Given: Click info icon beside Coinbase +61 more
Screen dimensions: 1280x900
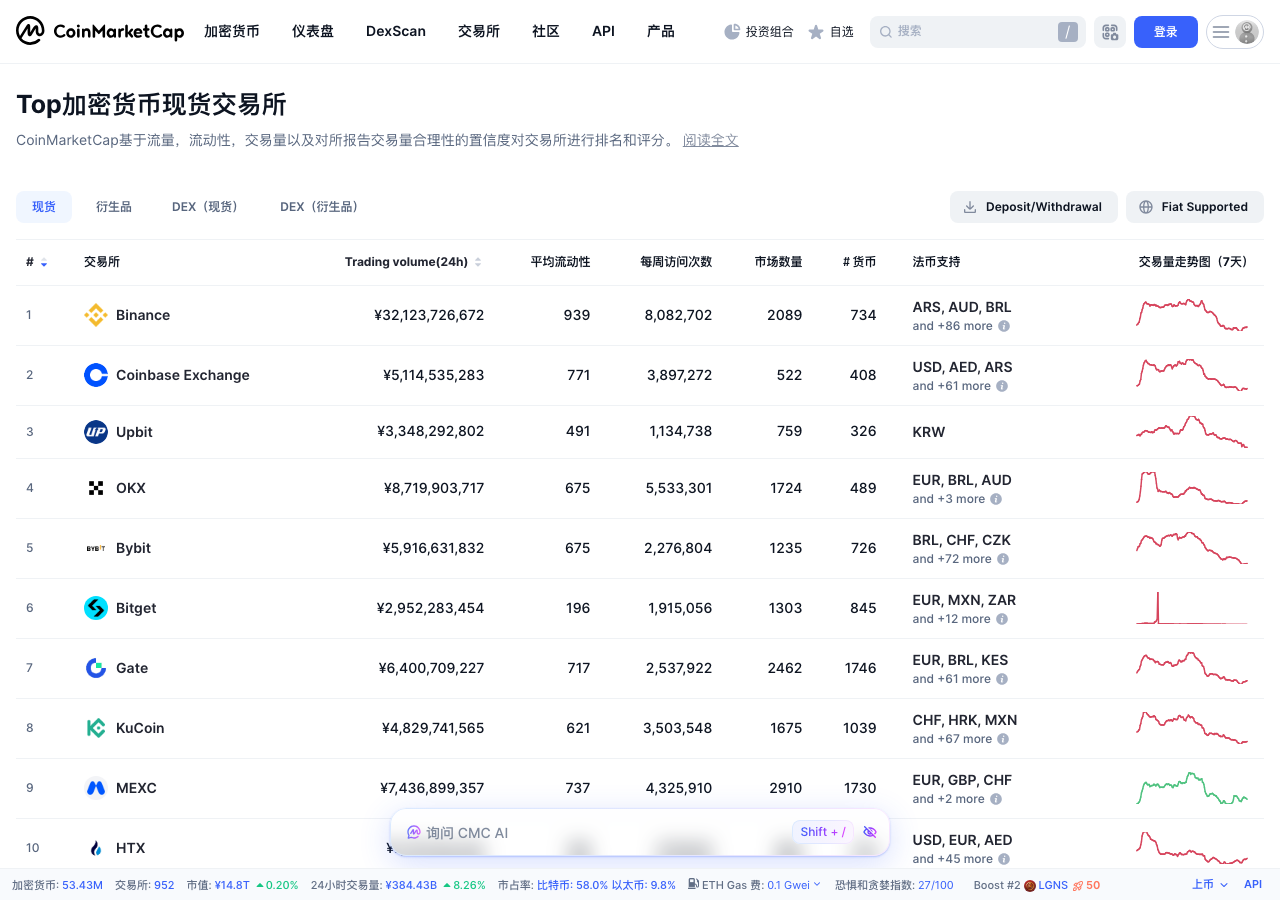Looking at the screenshot, I should [x=1002, y=386].
